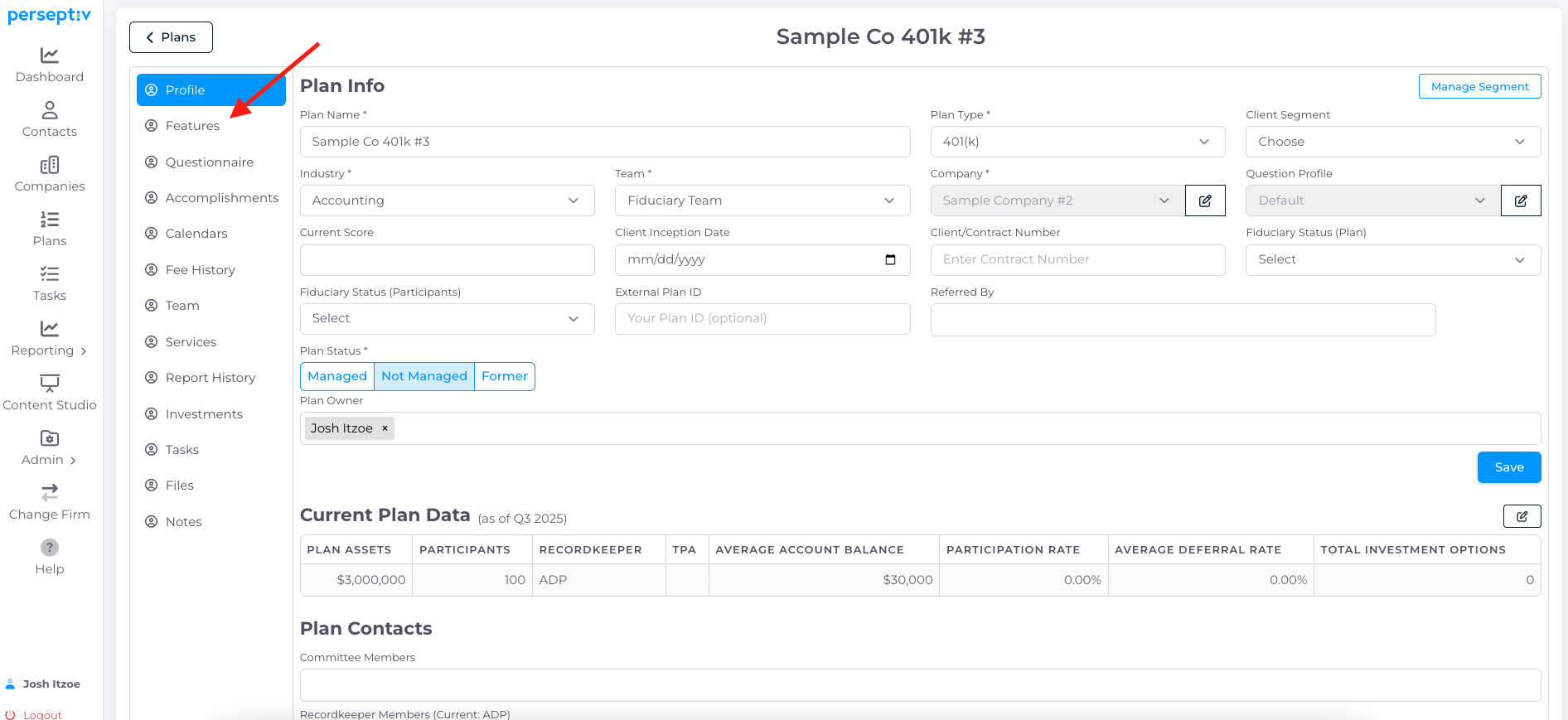Viewport: 1568px width, 720px height.
Task: Open the Team Fiduciary Team dropdown
Action: [762, 201]
